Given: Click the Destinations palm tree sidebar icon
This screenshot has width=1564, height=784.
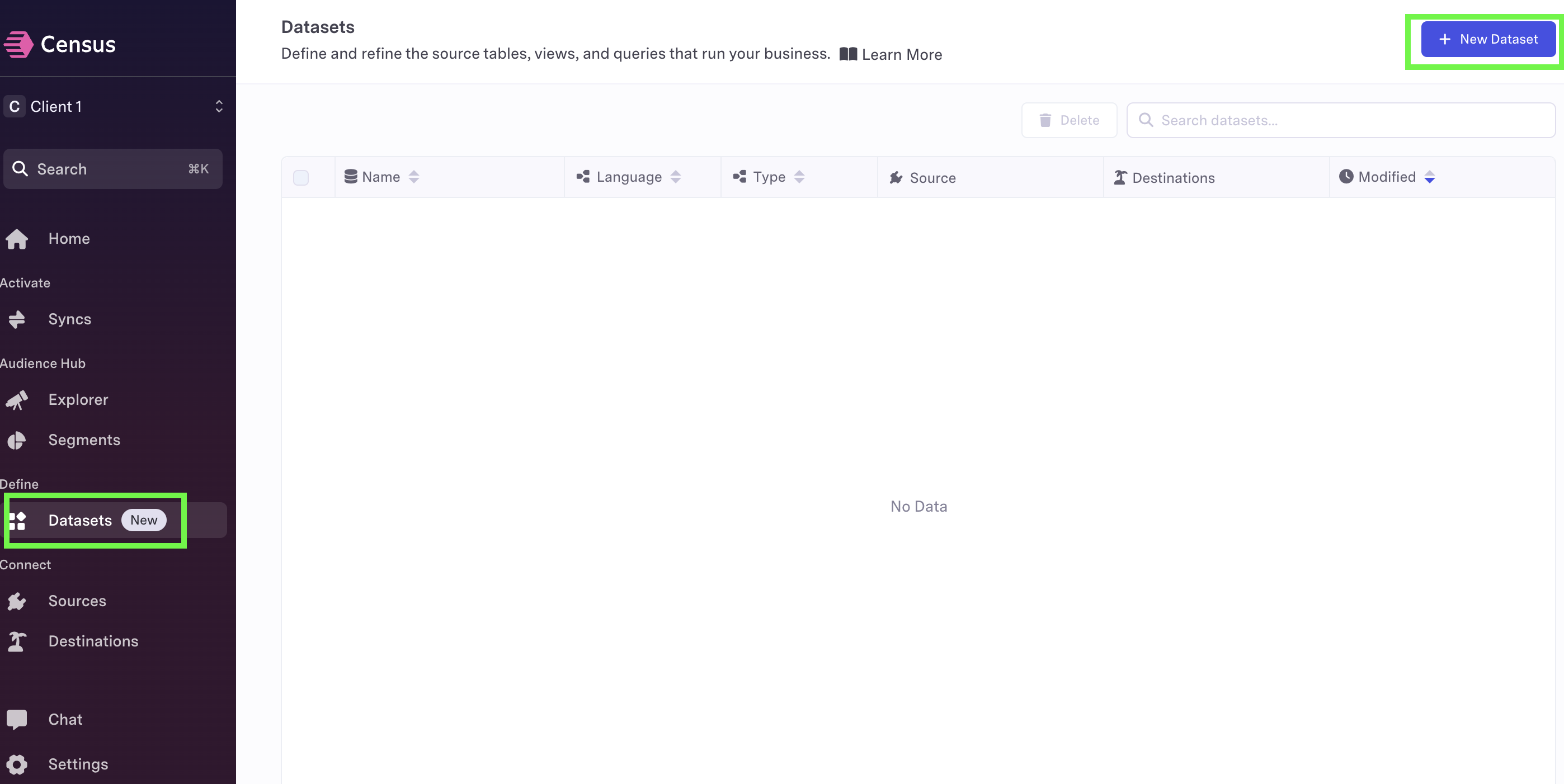Looking at the screenshot, I should click(x=17, y=641).
